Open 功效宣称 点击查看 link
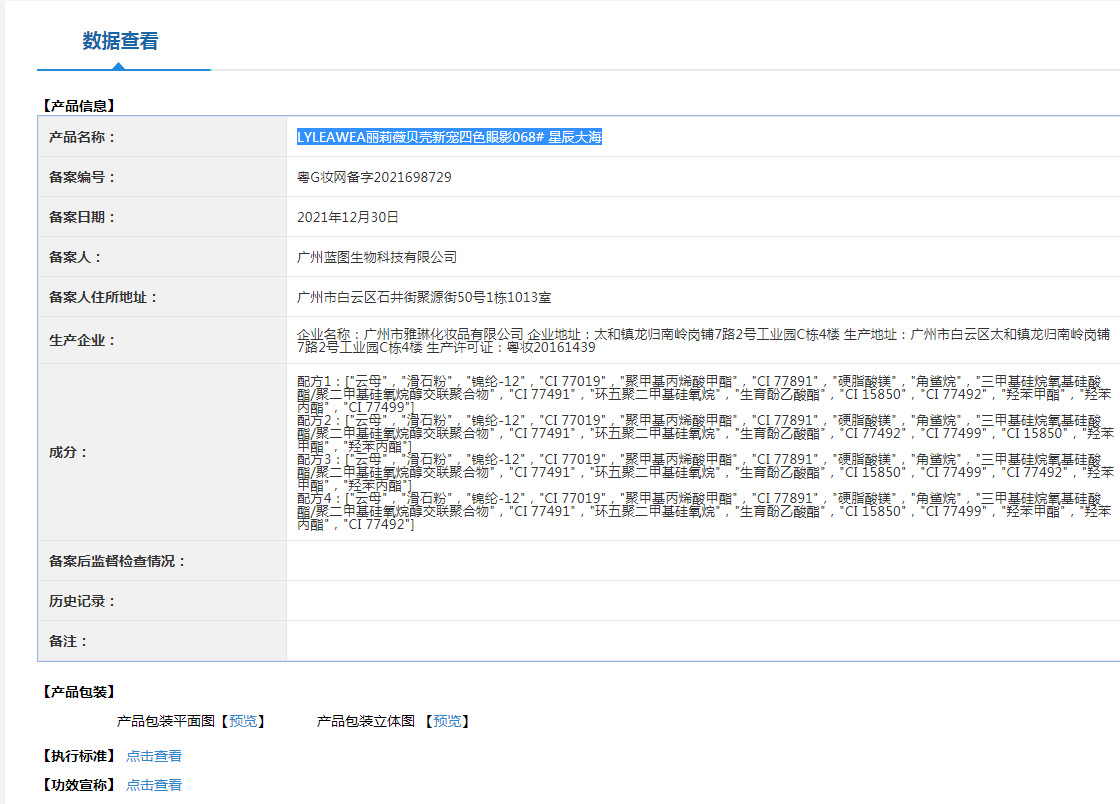This screenshot has width=1120, height=804. pos(154,785)
